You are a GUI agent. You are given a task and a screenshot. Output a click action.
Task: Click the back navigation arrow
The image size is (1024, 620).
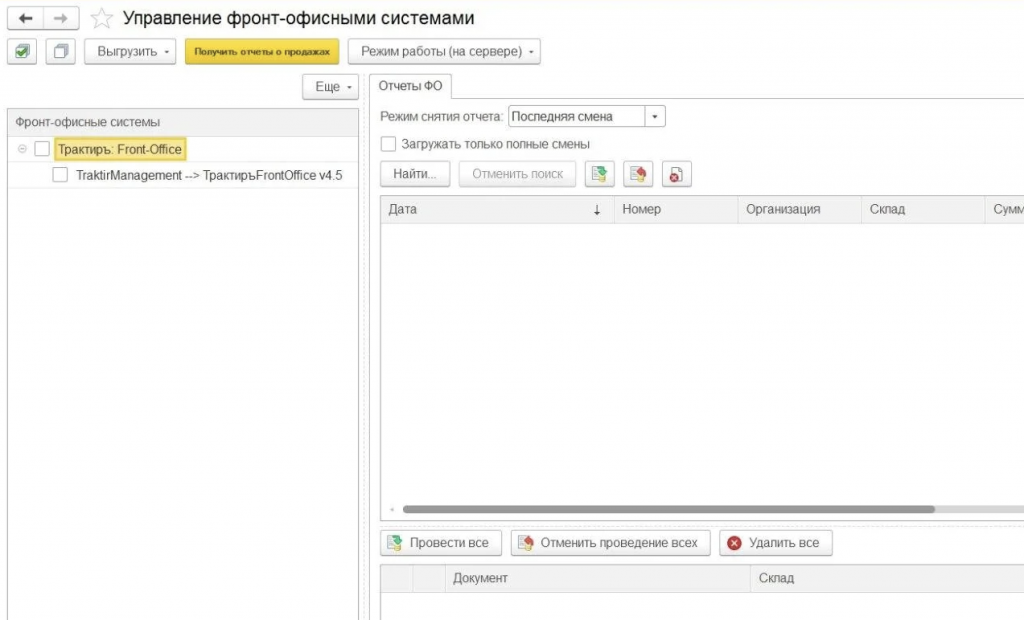pos(25,18)
